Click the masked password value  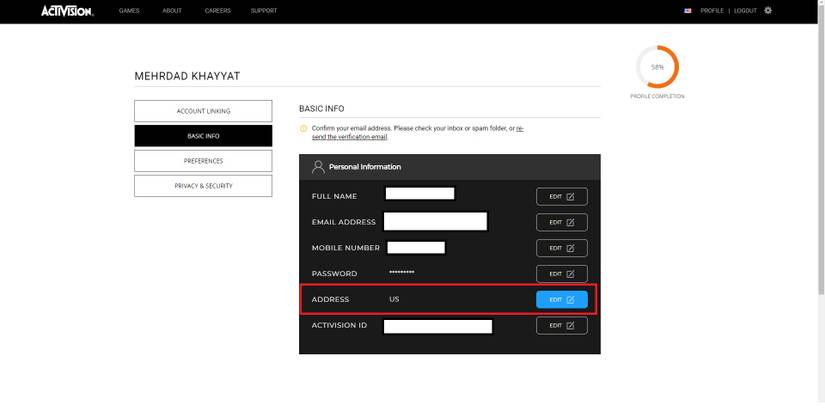pyautogui.click(x=401, y=272)
